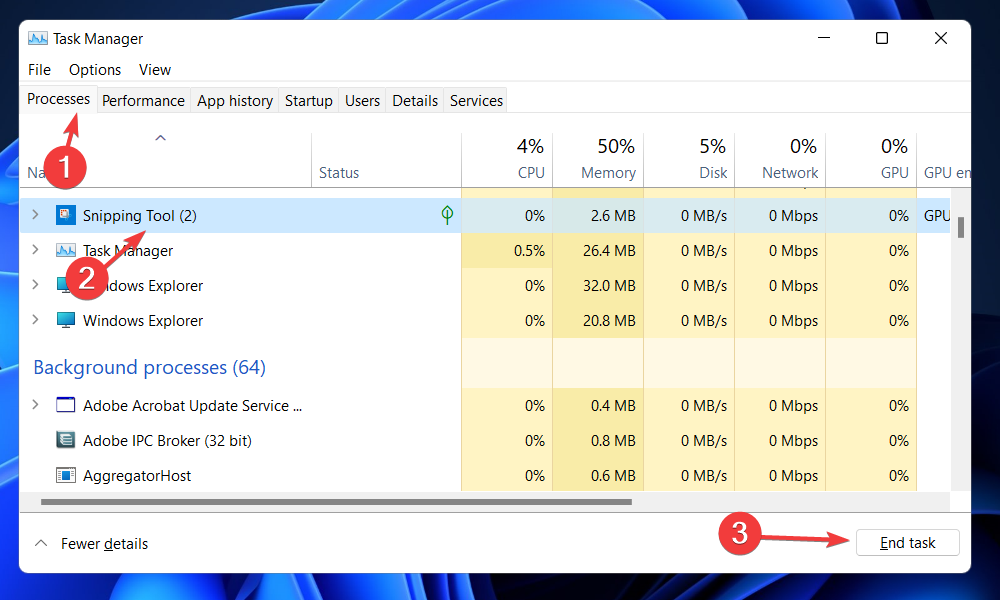Expand Adobe Acrobat Update Service entry
The image size is (1000, 600).
coord(36,405)
